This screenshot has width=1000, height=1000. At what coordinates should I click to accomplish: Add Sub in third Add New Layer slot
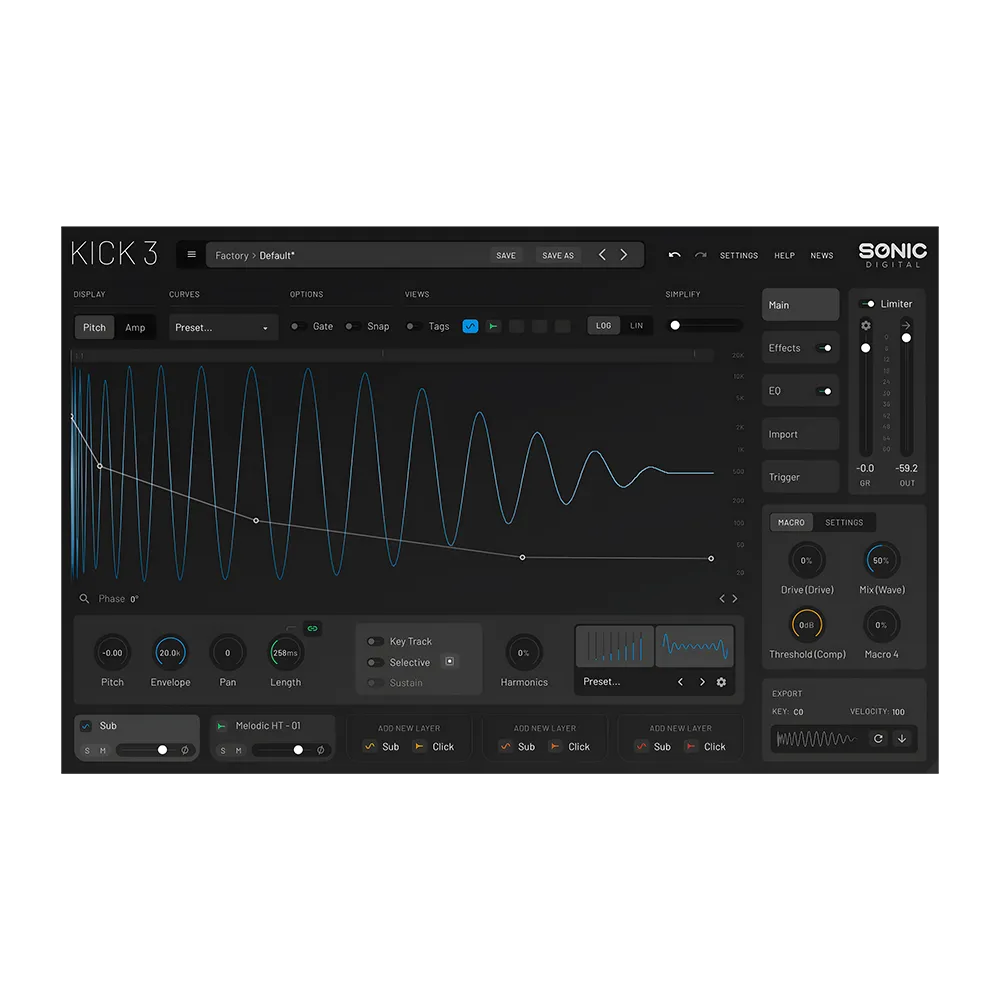(653, 746)
